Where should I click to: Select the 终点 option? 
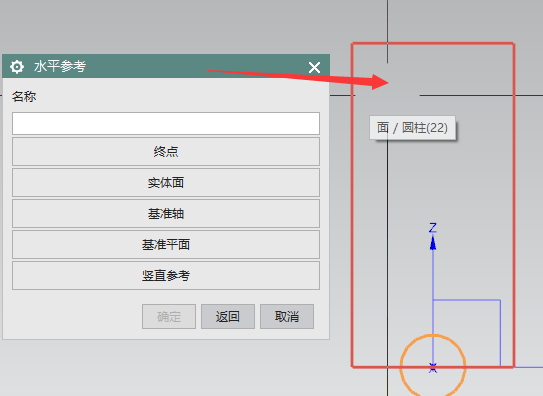pos(166,152)
